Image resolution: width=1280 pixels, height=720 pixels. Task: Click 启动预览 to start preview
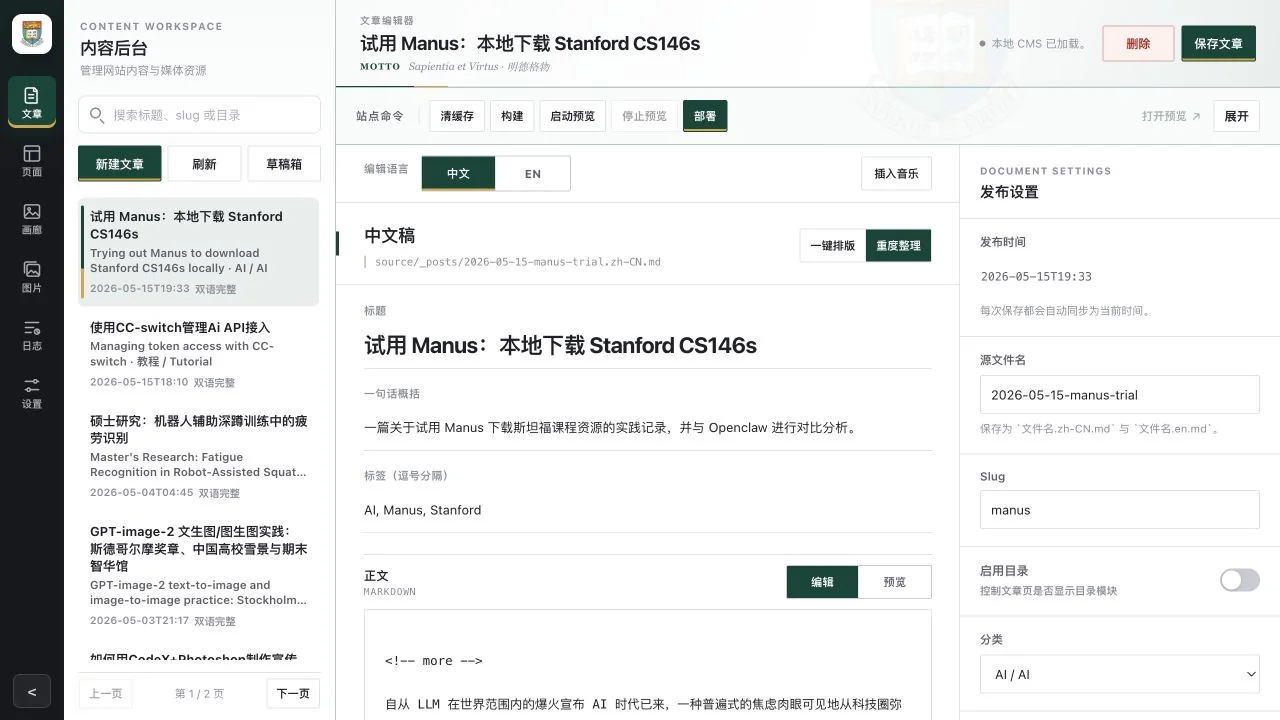[x=572, y=116]
